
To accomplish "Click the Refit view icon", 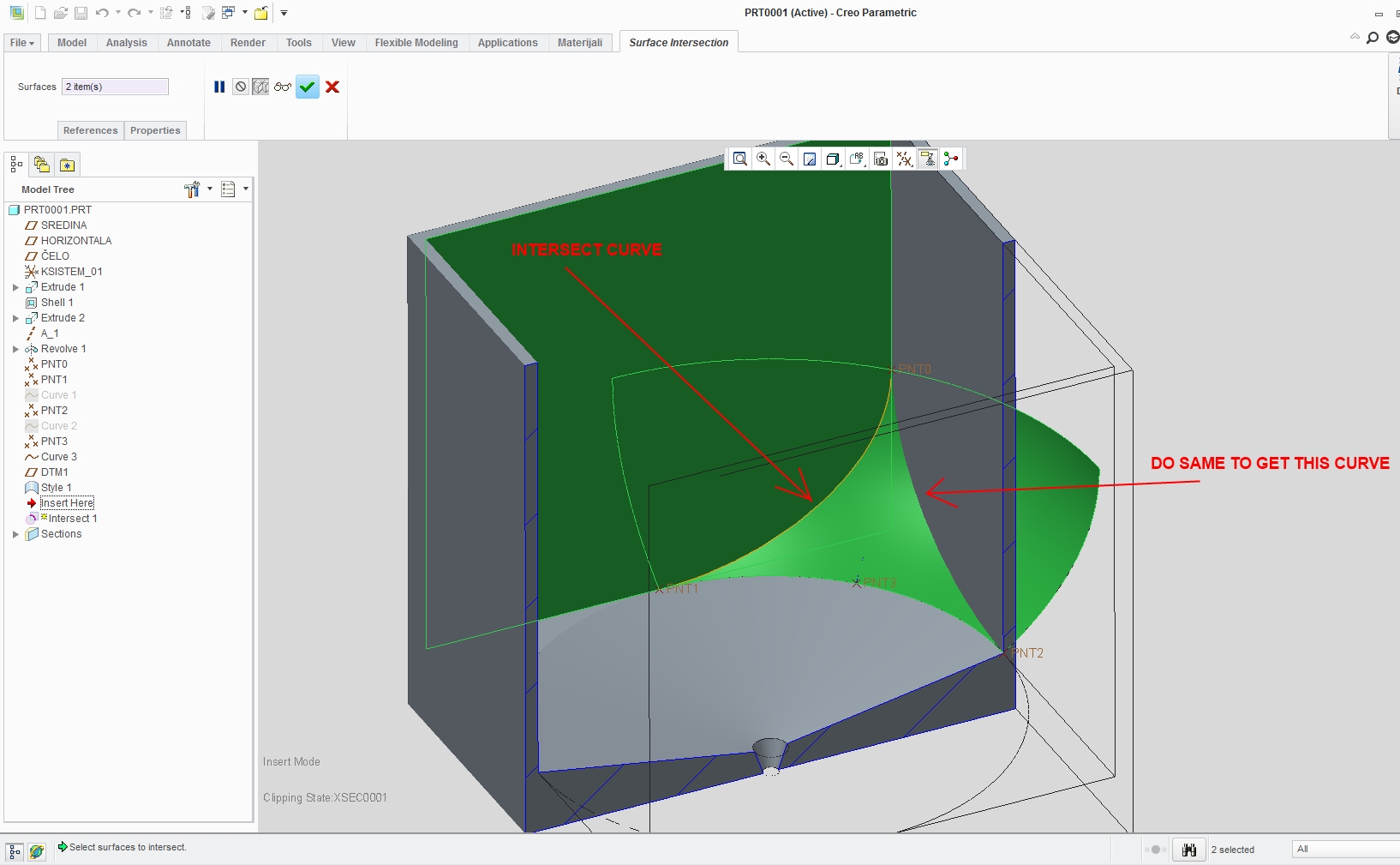I will tap(740, 159).
